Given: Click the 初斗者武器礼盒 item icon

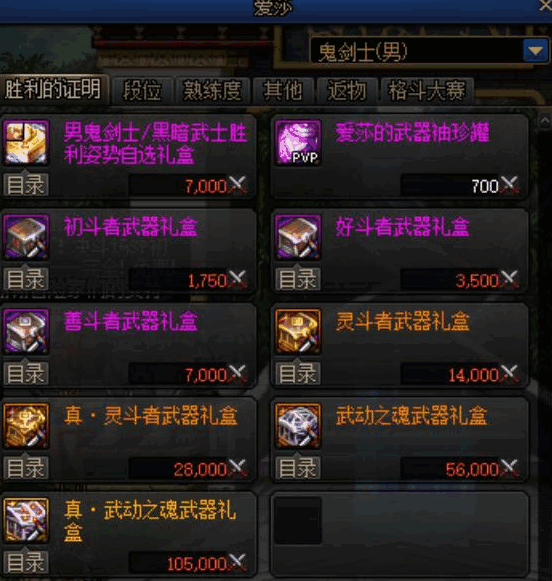Looking at the screenshot, I should 26,237.
